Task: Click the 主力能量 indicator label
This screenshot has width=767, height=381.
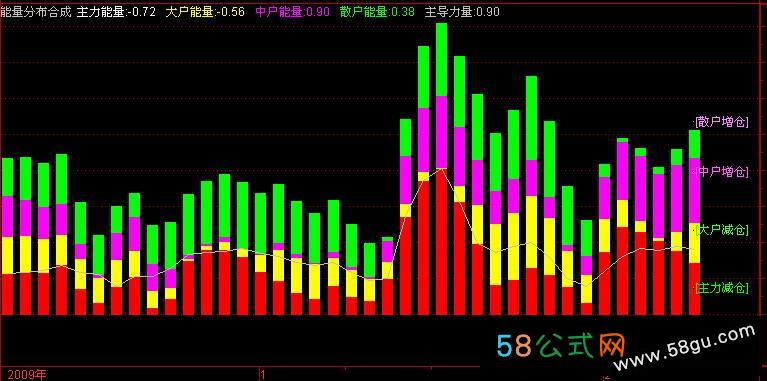Action: [x=116, y=12]
